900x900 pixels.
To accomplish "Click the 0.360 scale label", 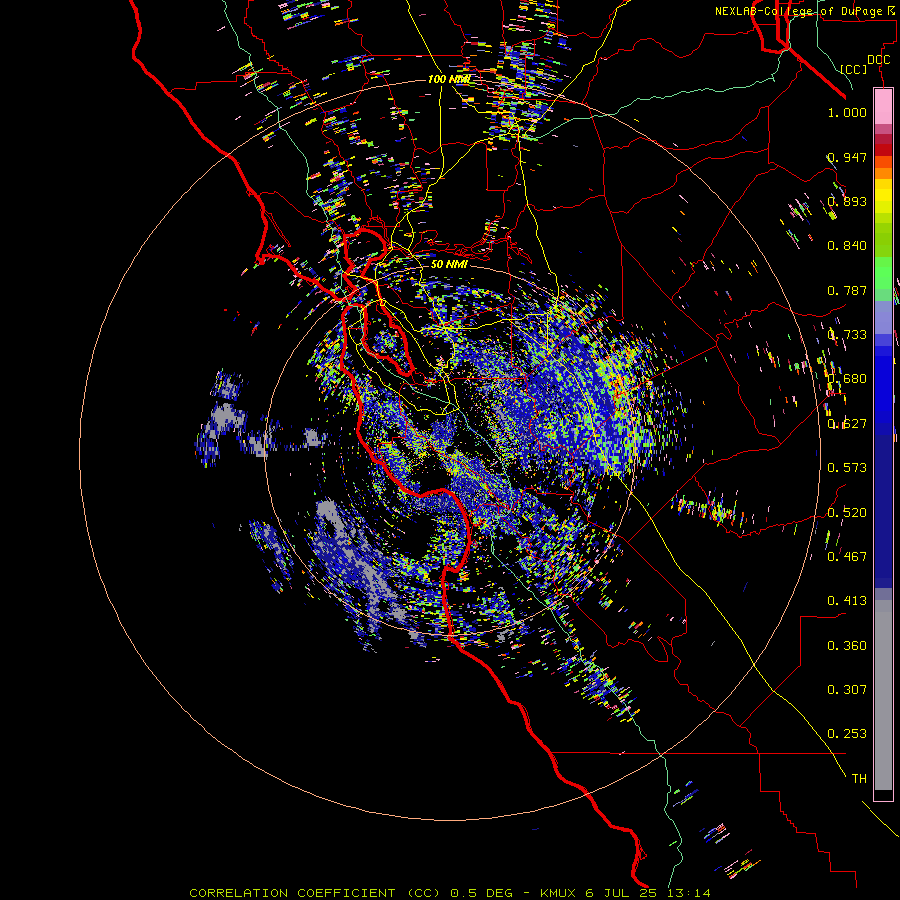I will pyautogui.click(x=847, y=646).
